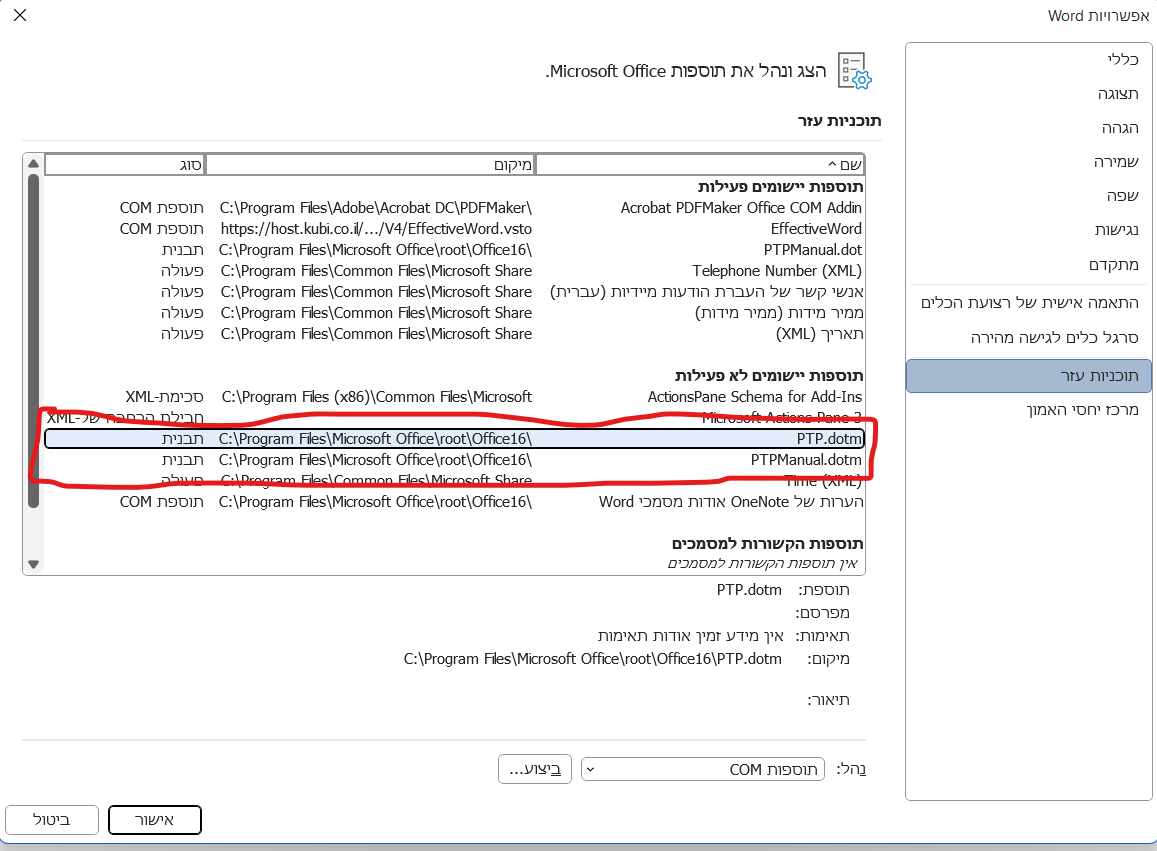Select the PTPManual.dotm add-in row
1157x851 pixels.
click(454, 460)
